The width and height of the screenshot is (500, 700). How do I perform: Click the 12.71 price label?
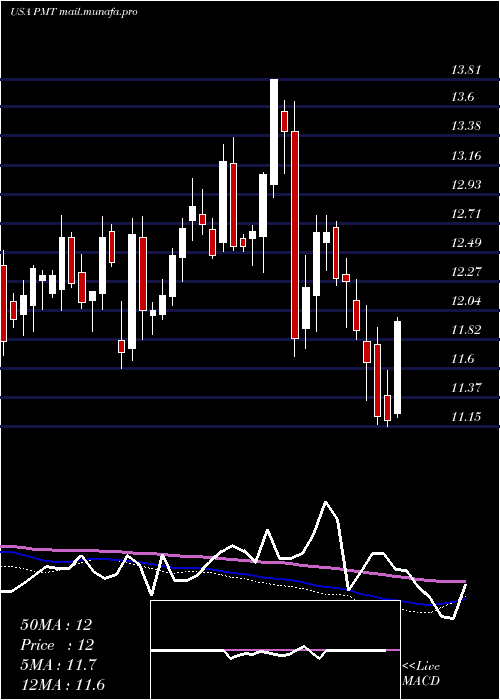[466, 214]
